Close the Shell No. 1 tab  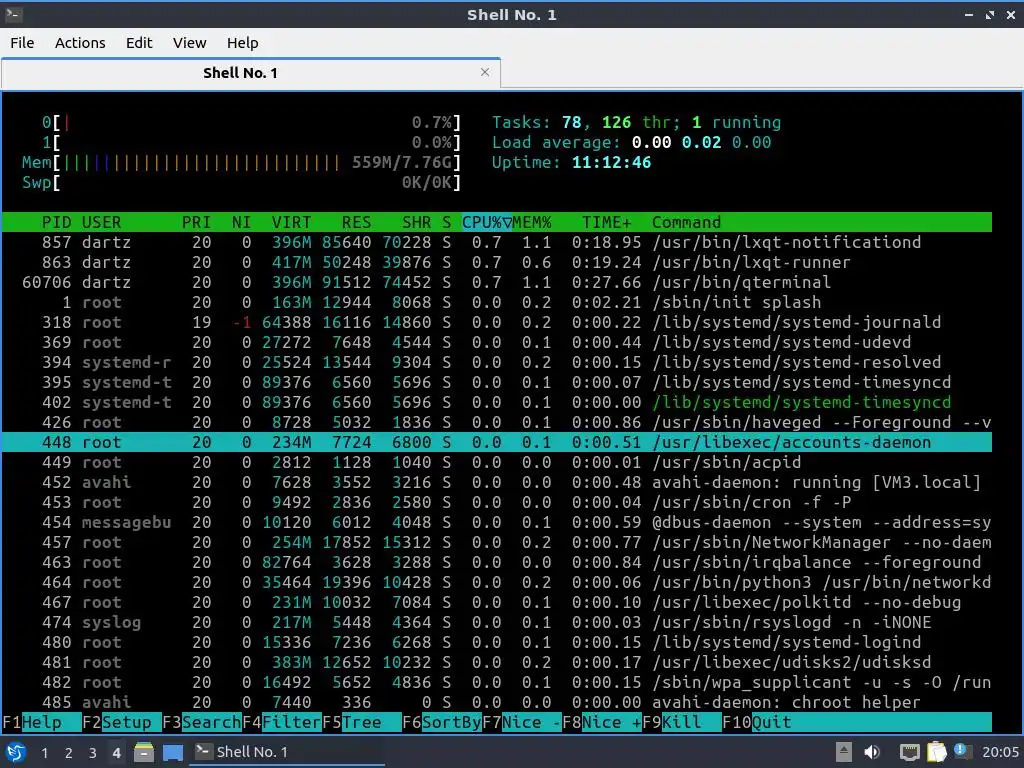click(485, 72)
